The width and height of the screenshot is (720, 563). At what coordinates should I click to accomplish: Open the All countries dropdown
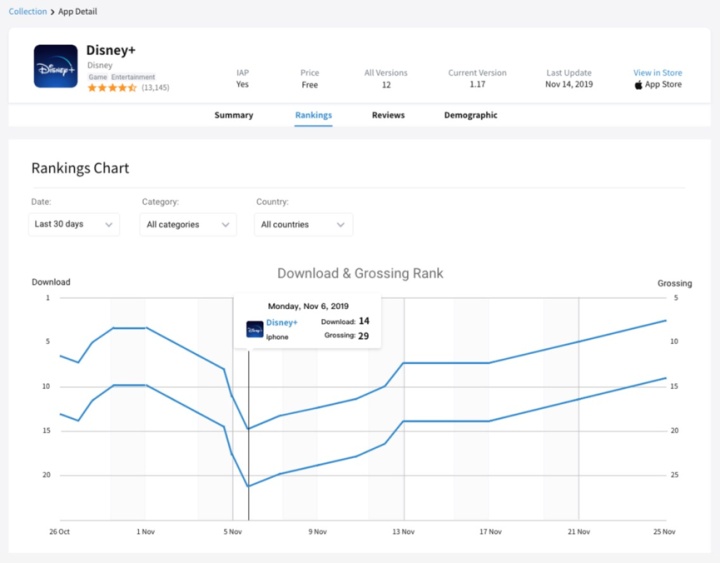(x=304, y=225)
